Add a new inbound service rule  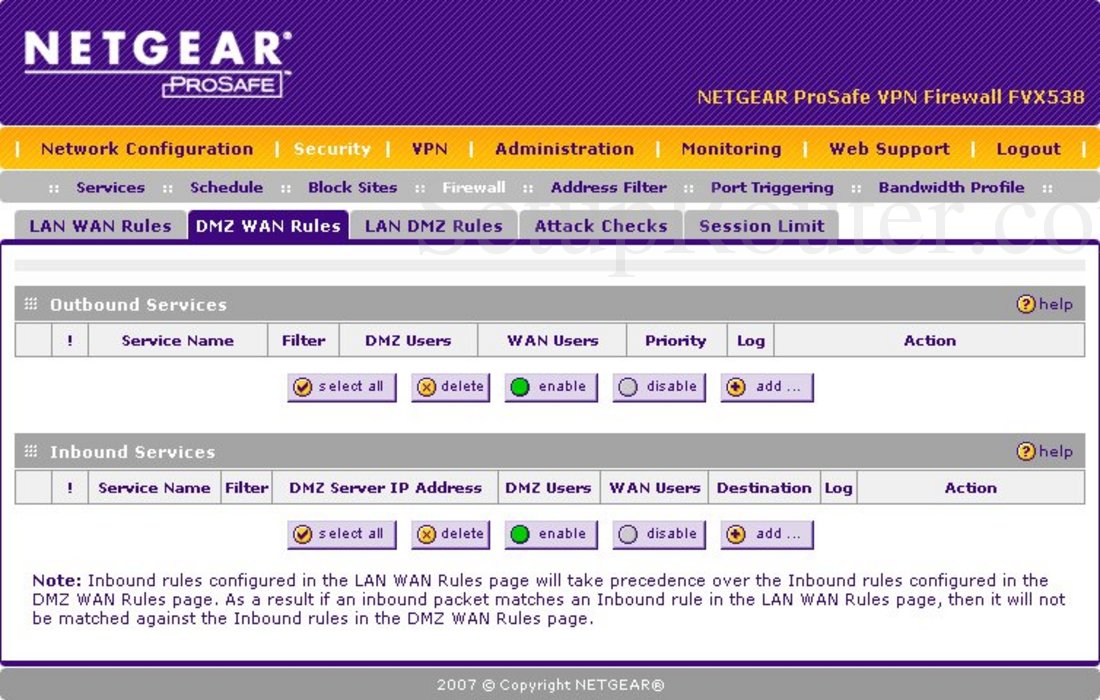coord(766,534)
